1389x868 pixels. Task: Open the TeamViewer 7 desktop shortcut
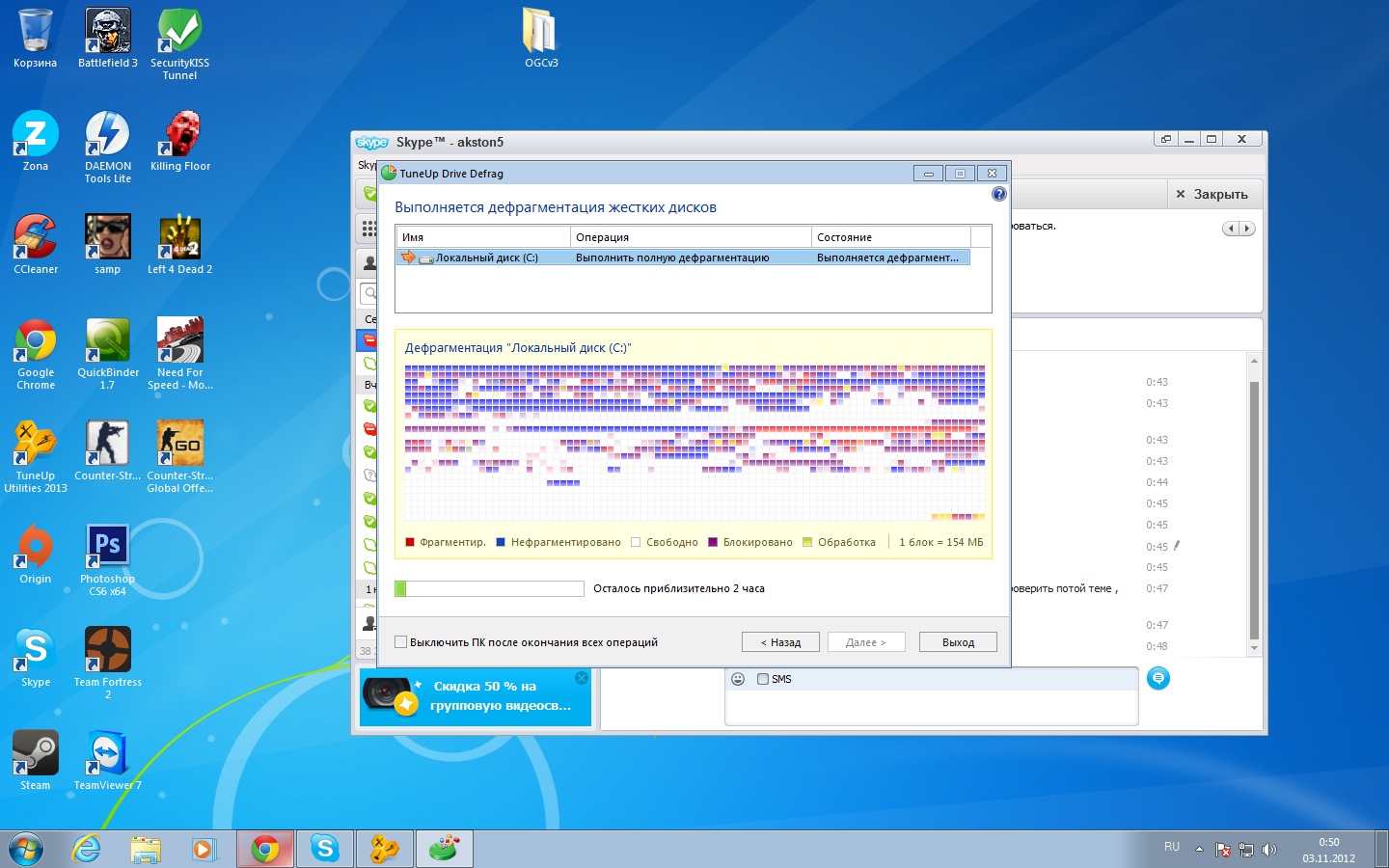[x=108, y=761]
